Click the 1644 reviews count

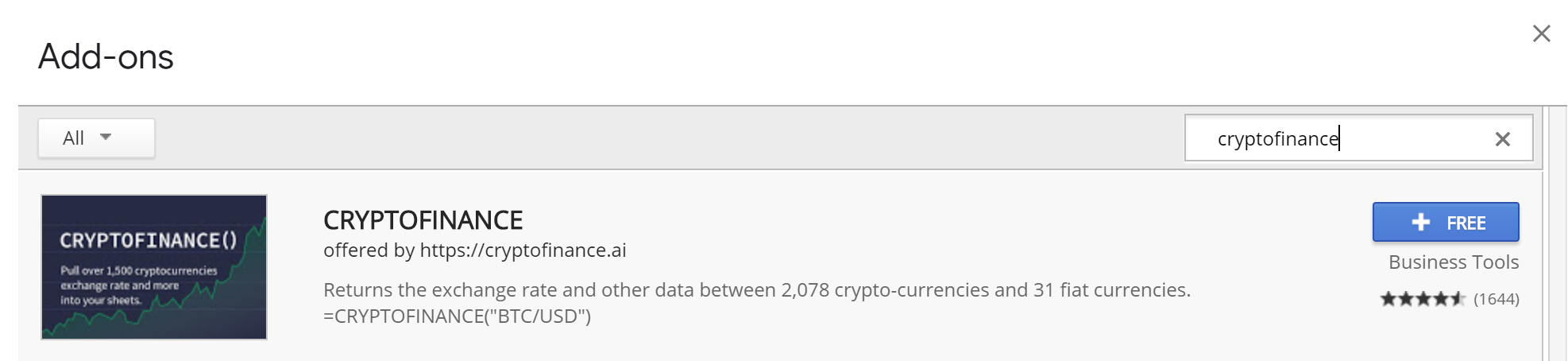1496,299
